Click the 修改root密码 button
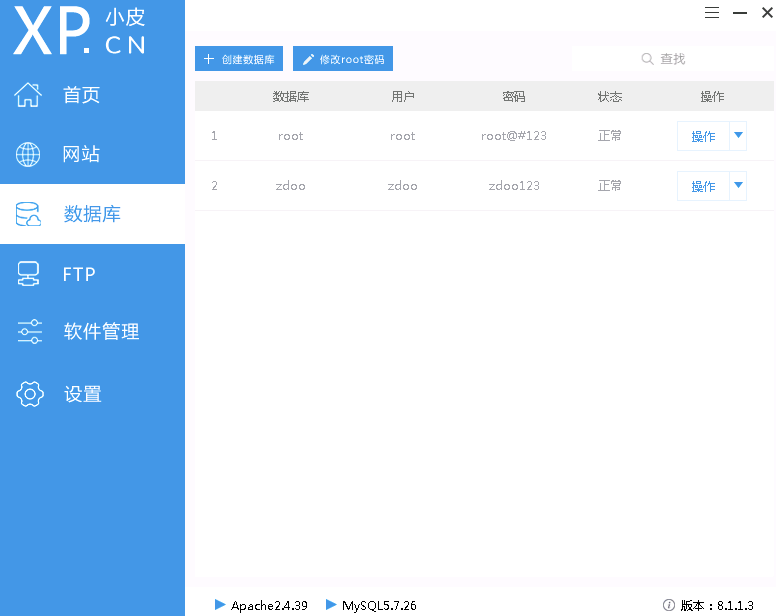This screenshot has height=616, width=776. [x=343, y=59]
